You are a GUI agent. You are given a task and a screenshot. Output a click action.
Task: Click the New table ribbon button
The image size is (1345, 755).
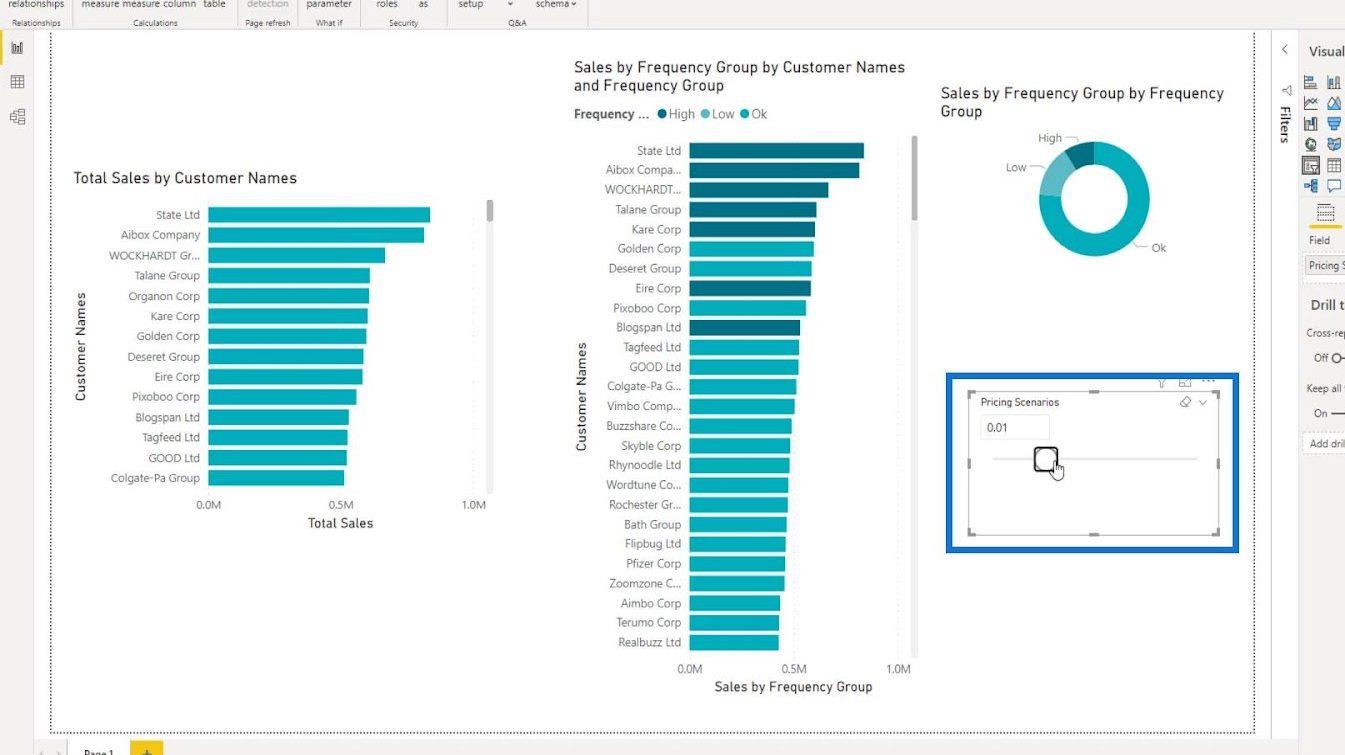(214, 5)
